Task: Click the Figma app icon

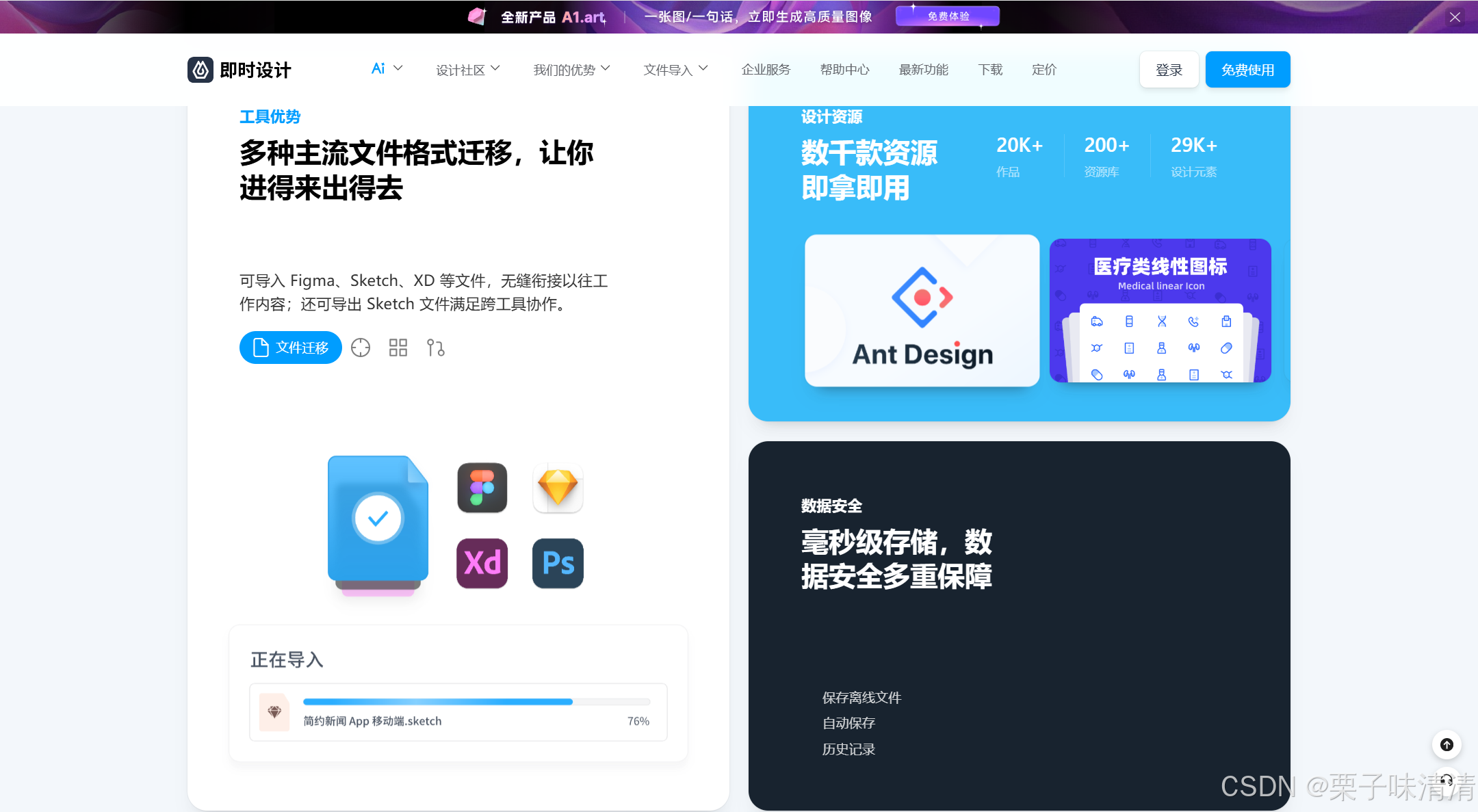Action: point(482,488)
